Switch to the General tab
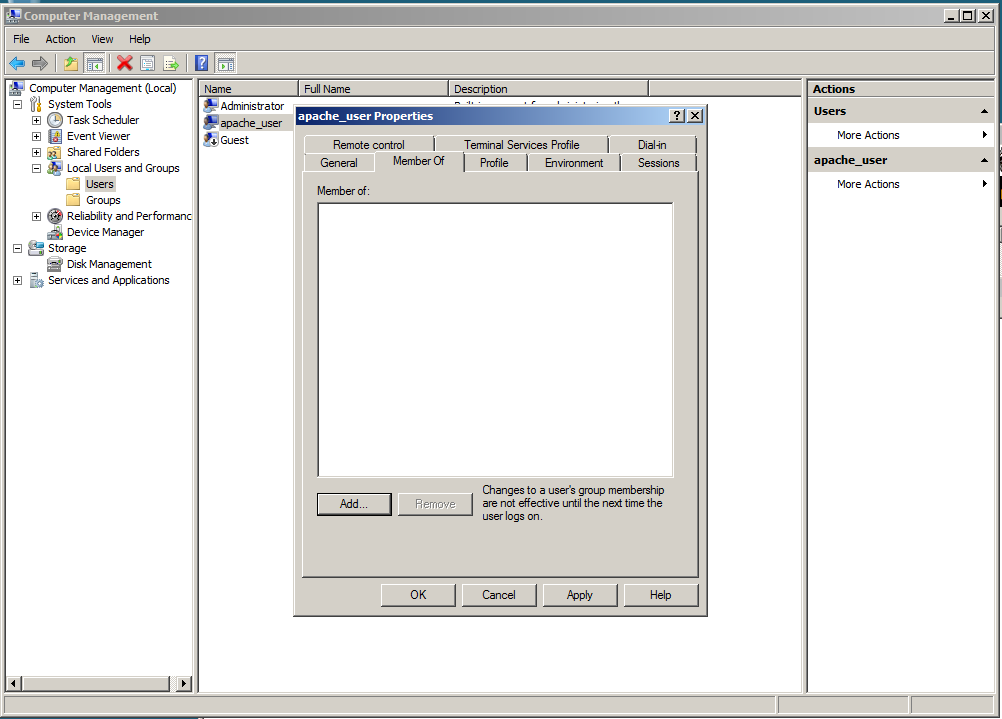1002x719 pixels. (x=339, y=163)
